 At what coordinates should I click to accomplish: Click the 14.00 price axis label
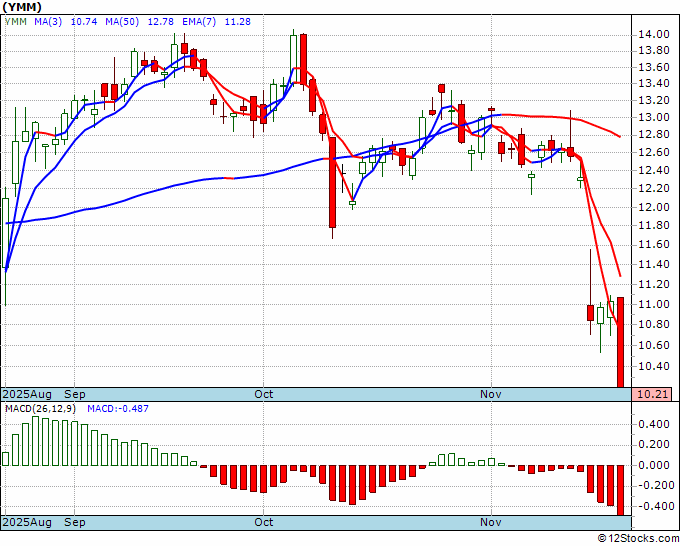click(654, 34)
